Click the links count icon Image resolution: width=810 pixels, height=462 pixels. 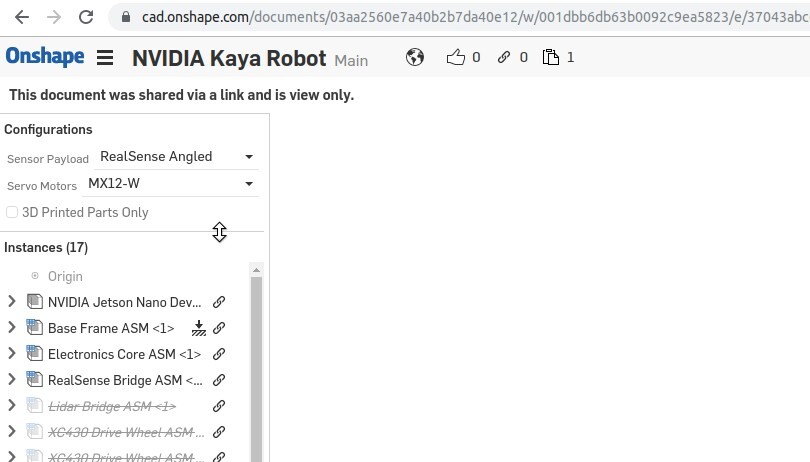pyautogui.click(x=505, y=58)
